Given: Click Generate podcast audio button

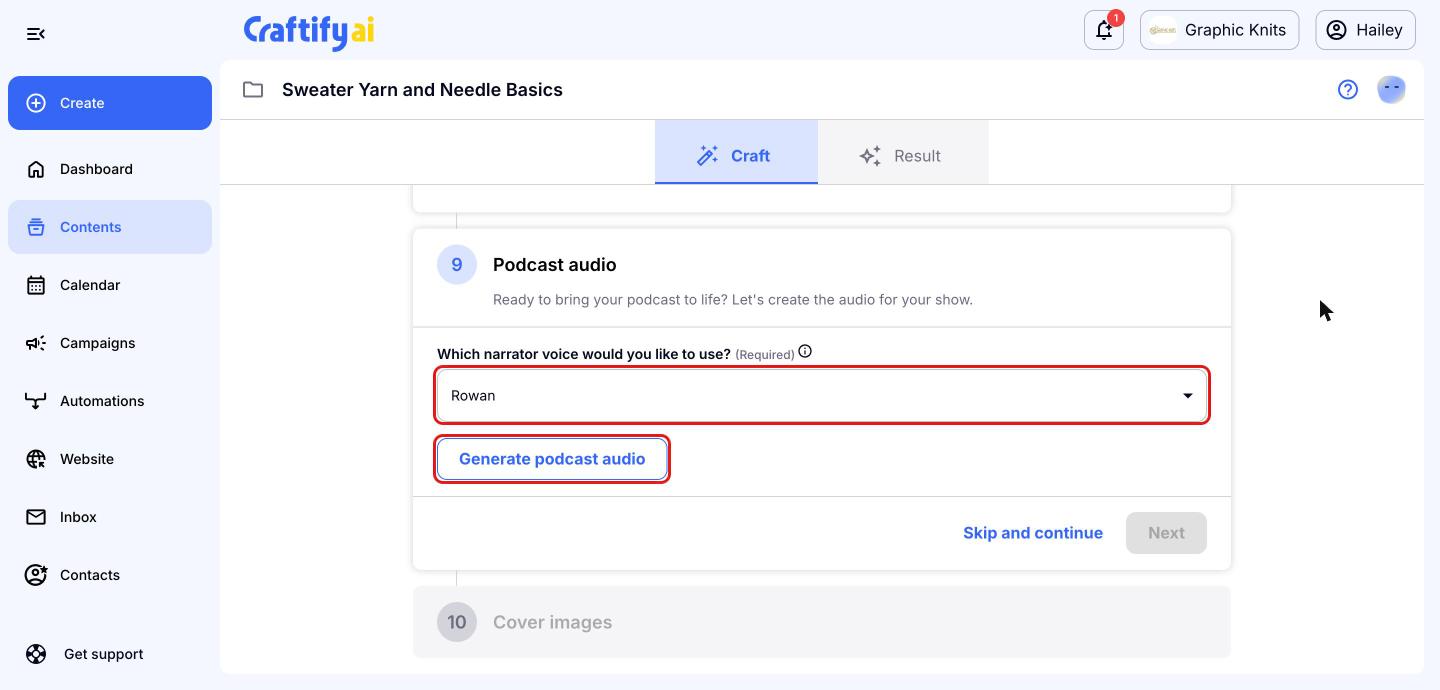Looking at the screenshot, I should (x=552, y=459).
